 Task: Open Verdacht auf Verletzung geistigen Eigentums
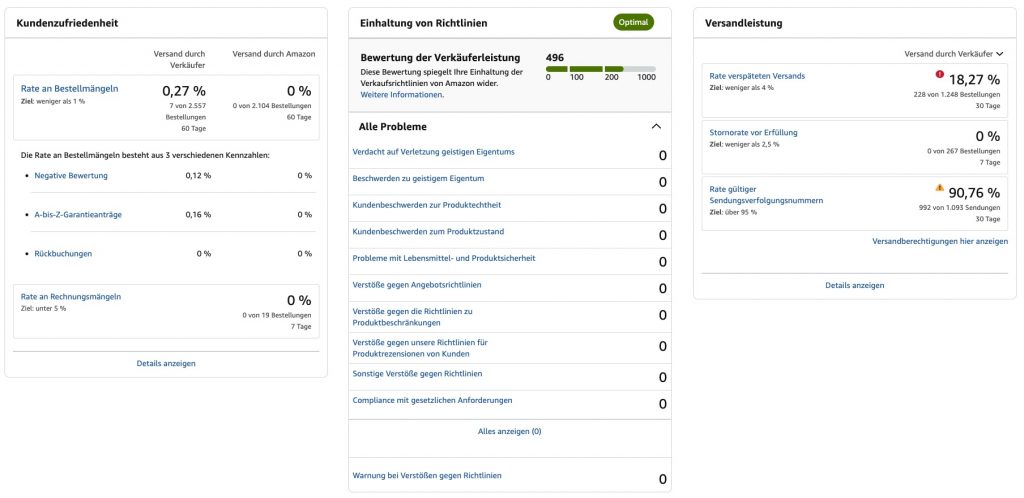[434, 152]
